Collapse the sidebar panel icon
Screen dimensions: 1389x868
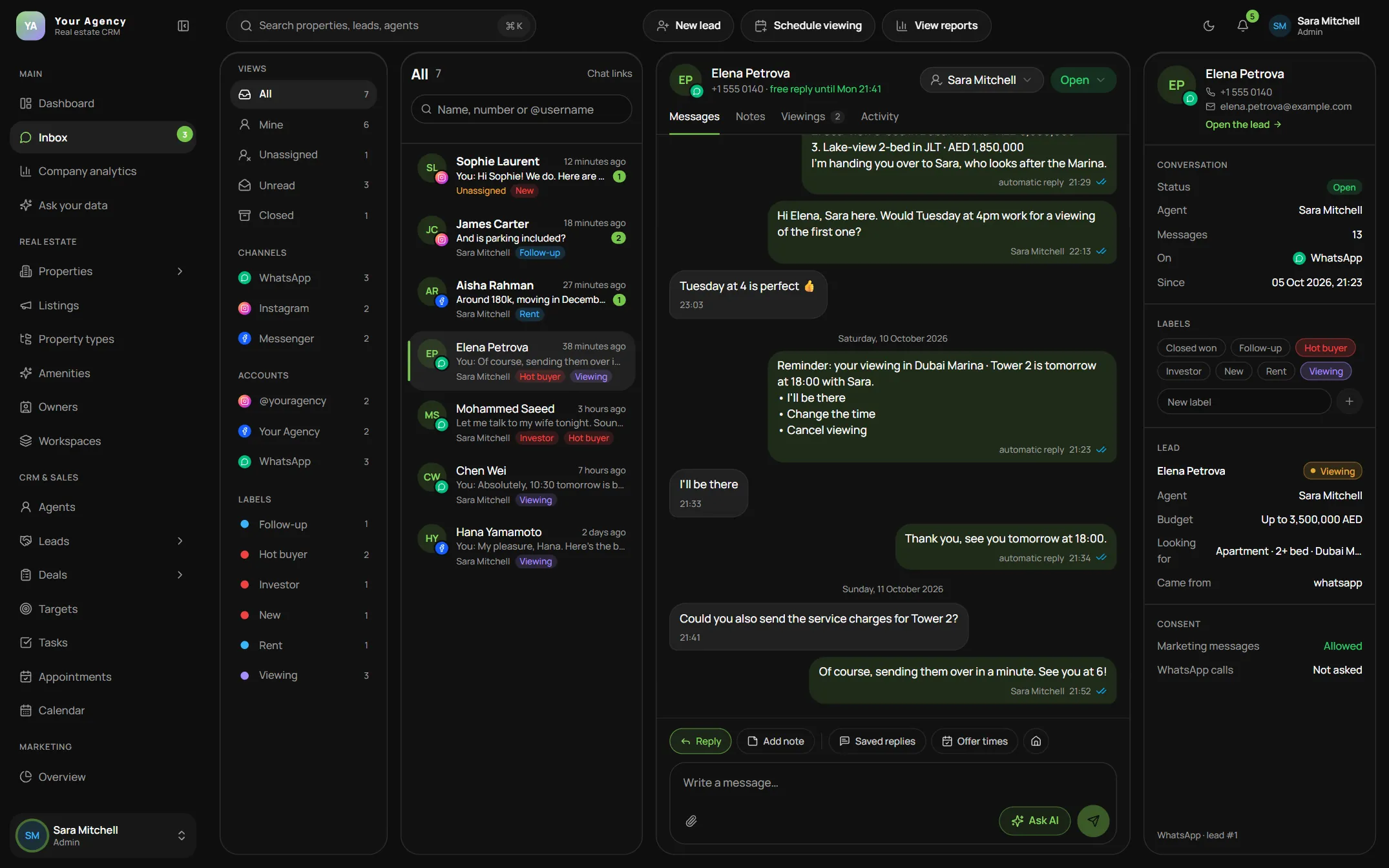coord(183,26)
